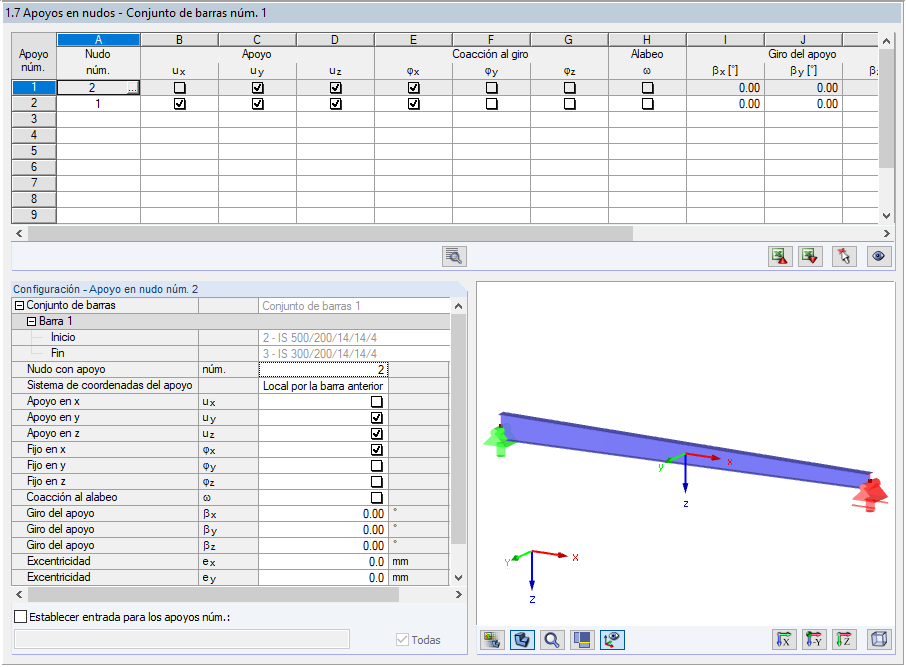Viewport: 906px width, 667px height.
Task: Click the pick node graphically cursor icon
Action: (844, 256)
